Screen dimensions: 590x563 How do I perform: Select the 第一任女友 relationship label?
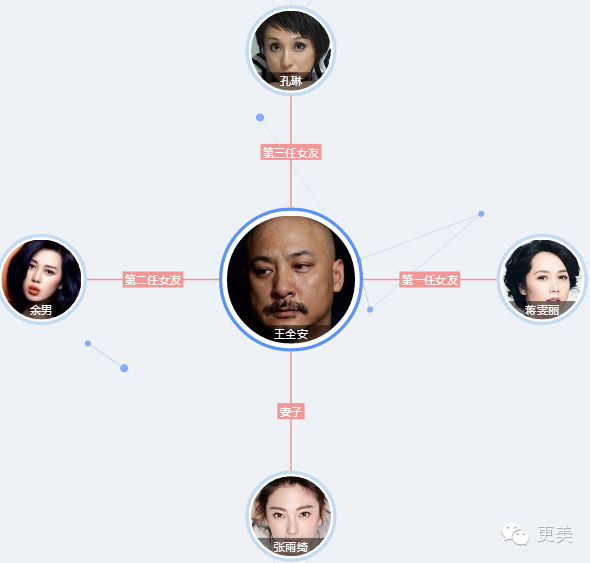(430, 280)
